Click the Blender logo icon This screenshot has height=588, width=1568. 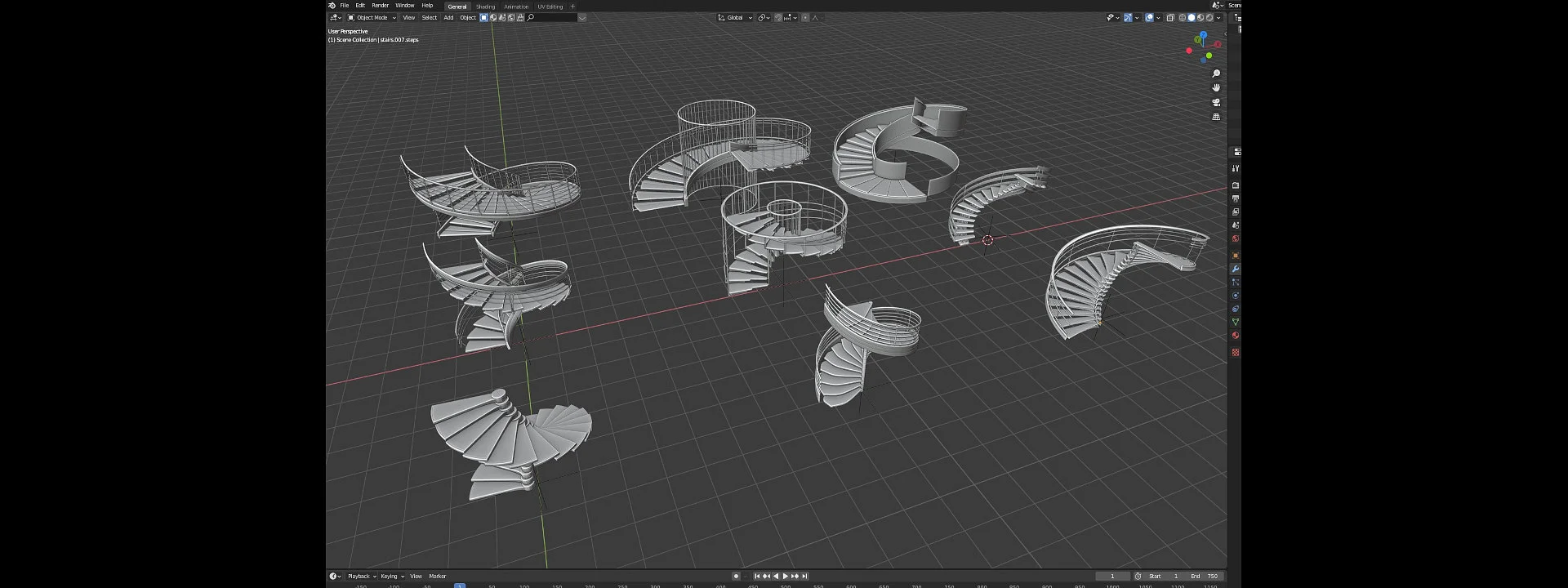click(332, 6)
